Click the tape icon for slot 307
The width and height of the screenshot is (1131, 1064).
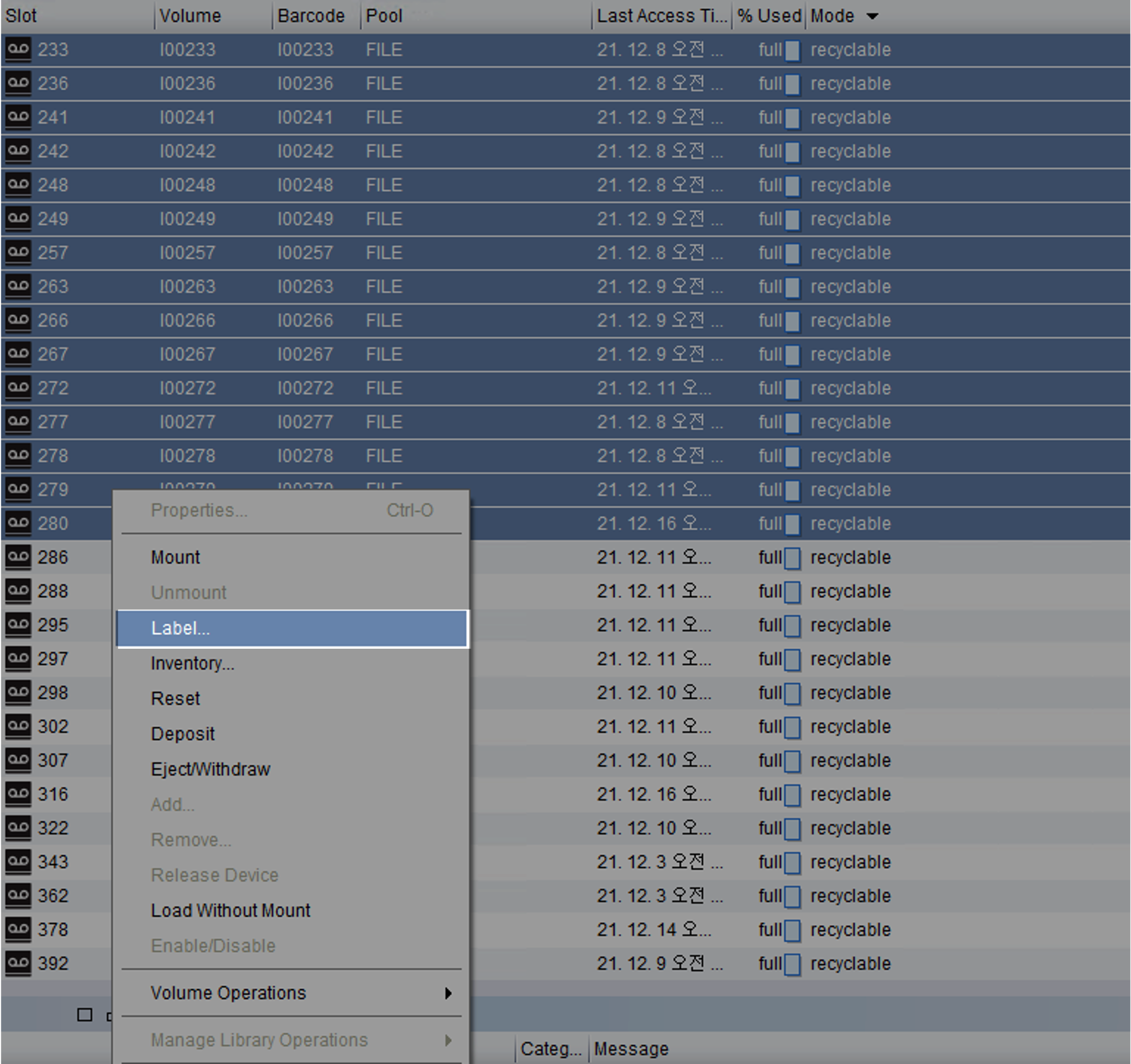[18, 760]
